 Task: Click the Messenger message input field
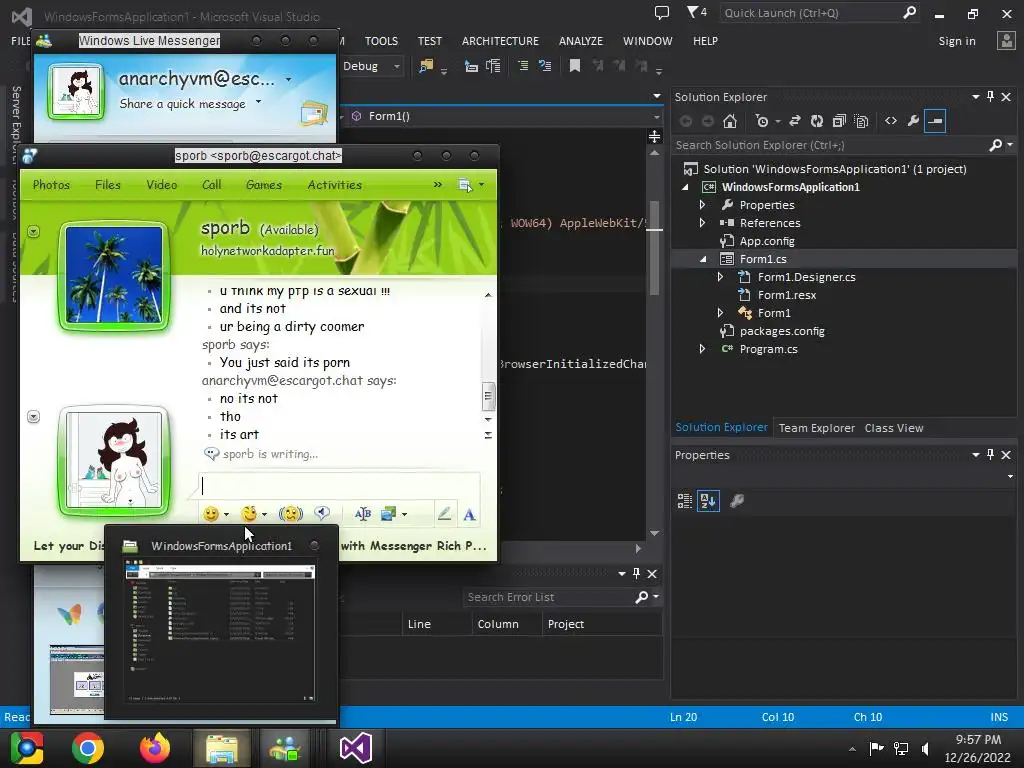click(x=339, y=486)
